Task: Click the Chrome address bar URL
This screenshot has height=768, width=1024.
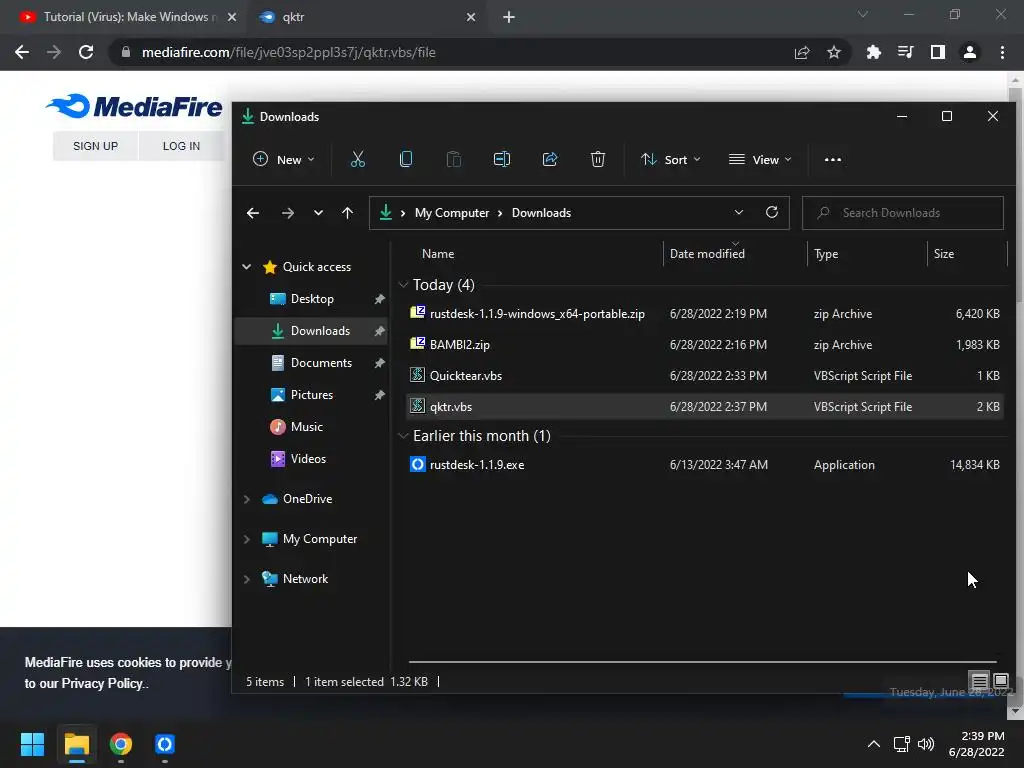Action: coord(289,52)
